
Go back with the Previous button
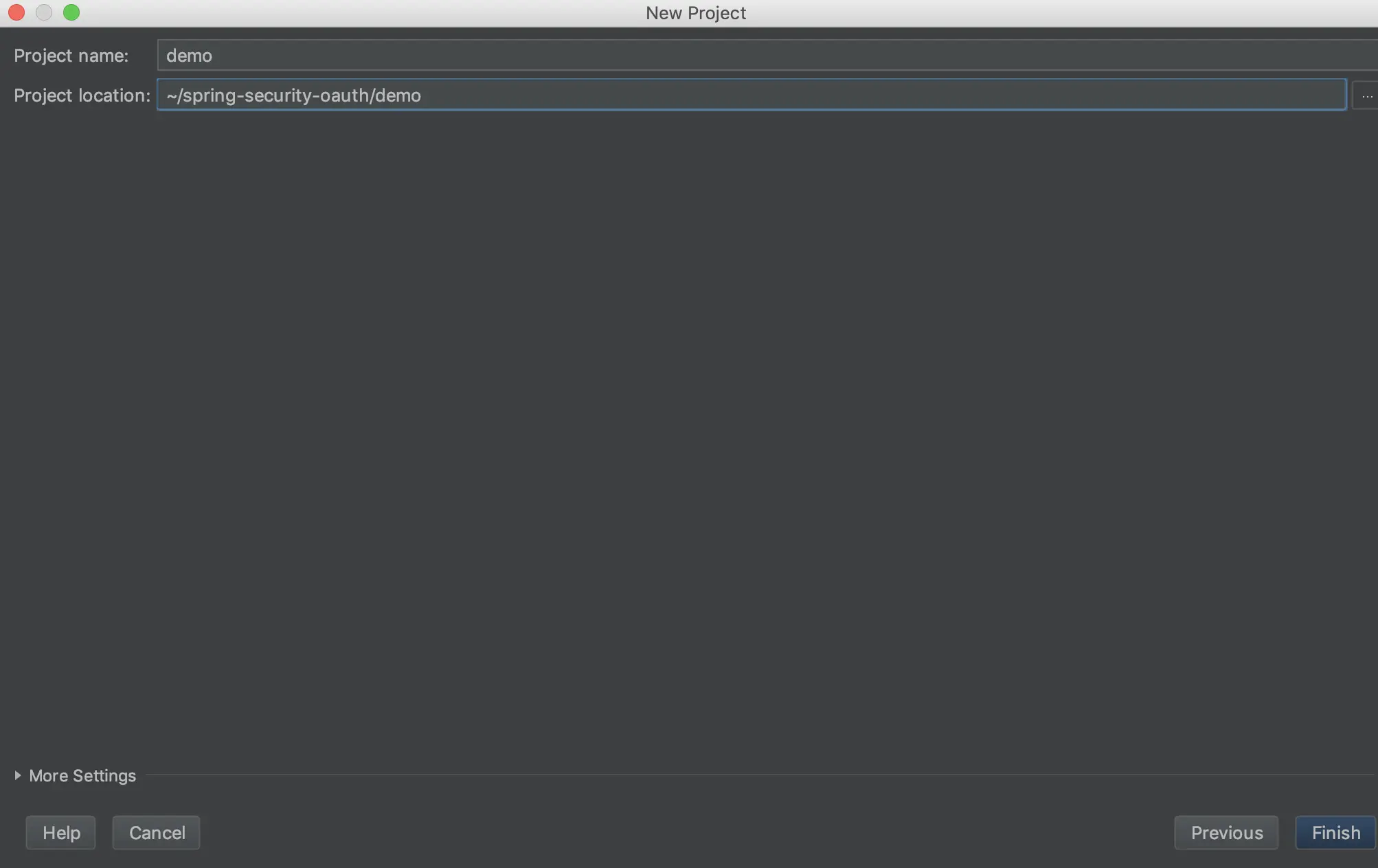pyautogui.click(x=1226, y=832)
